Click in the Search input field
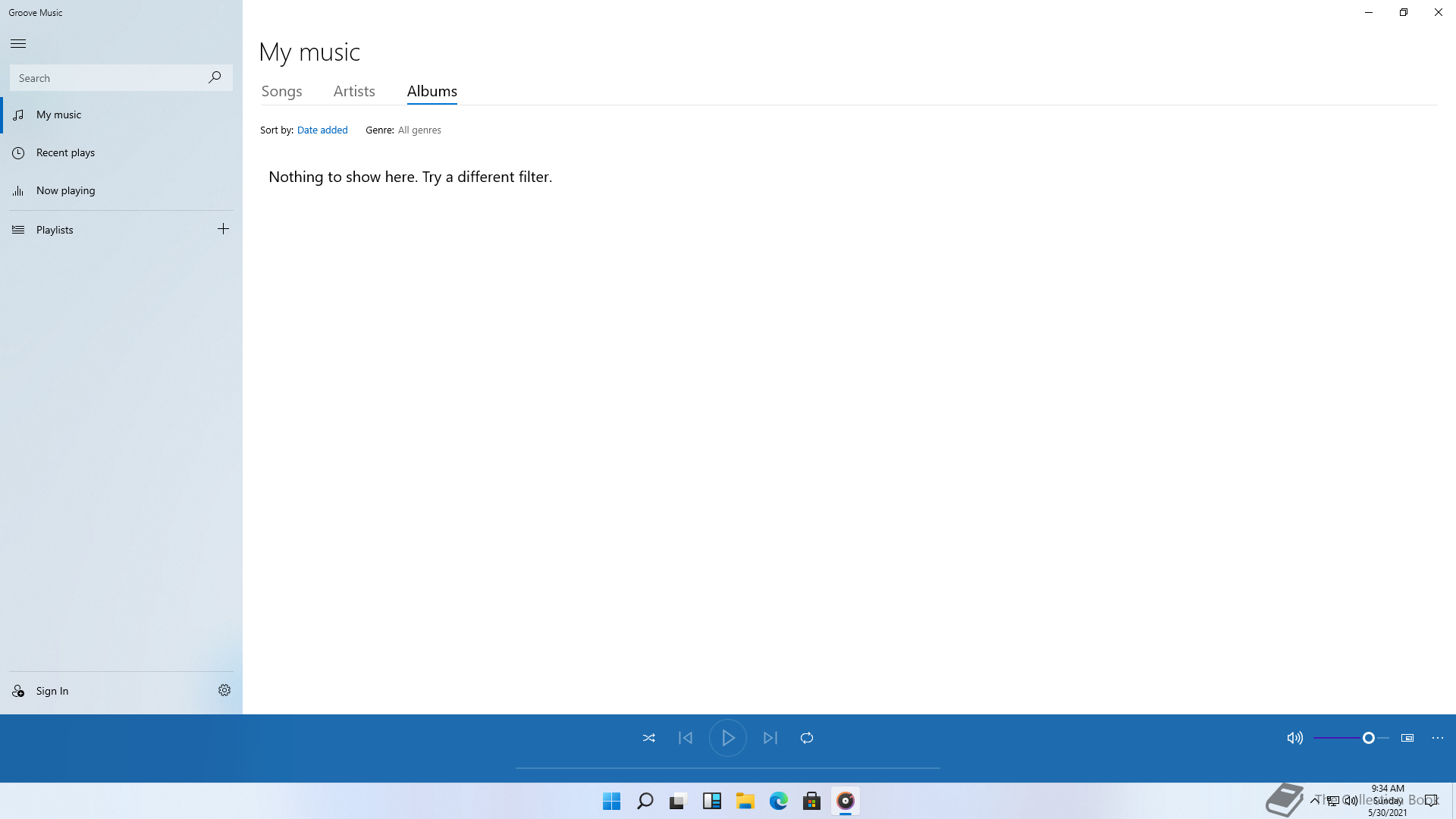The width and height of the screenshot is (1456, 819). pyautogui.click(x=121, y=77)
